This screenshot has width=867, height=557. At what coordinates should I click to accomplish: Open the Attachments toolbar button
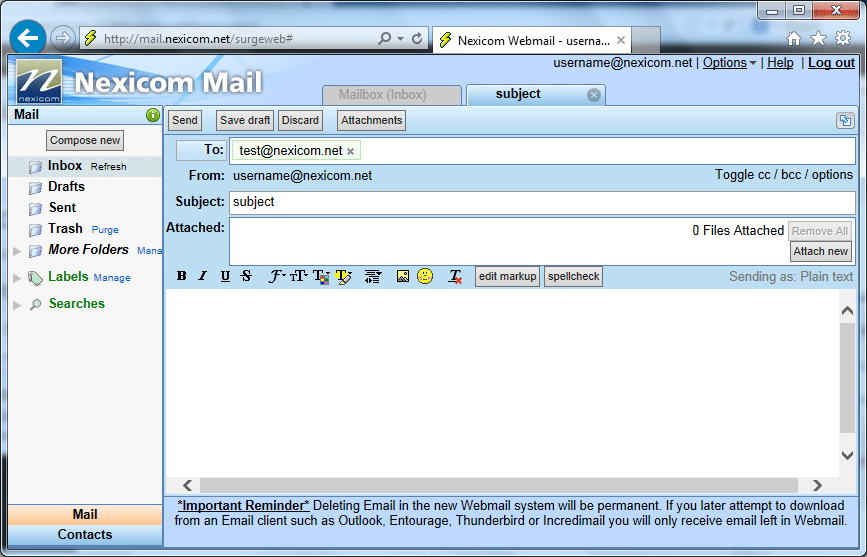pyautogui.click(x=372, y=120)
